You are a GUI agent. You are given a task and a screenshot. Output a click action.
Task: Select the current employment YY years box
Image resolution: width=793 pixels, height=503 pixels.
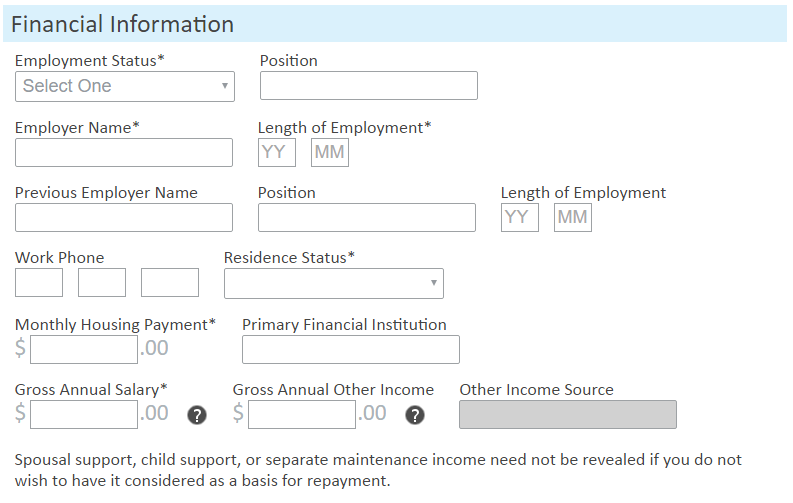(277, 153)
